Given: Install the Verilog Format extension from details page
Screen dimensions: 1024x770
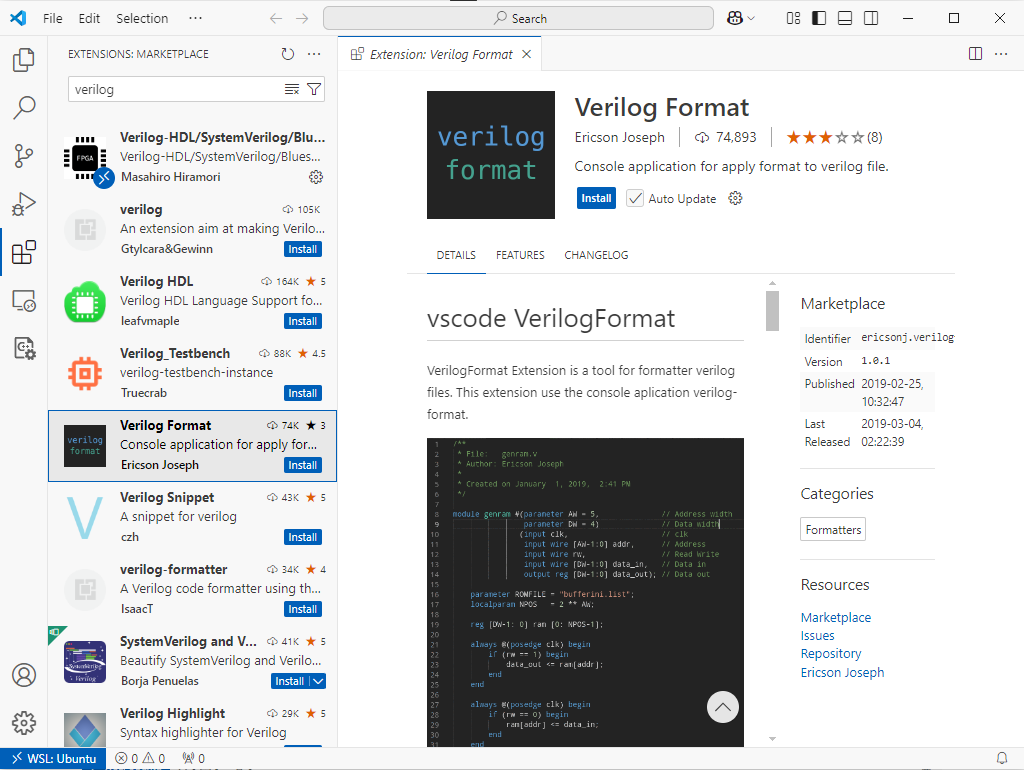Looking at the screenshot, I should tap(596, 199).
